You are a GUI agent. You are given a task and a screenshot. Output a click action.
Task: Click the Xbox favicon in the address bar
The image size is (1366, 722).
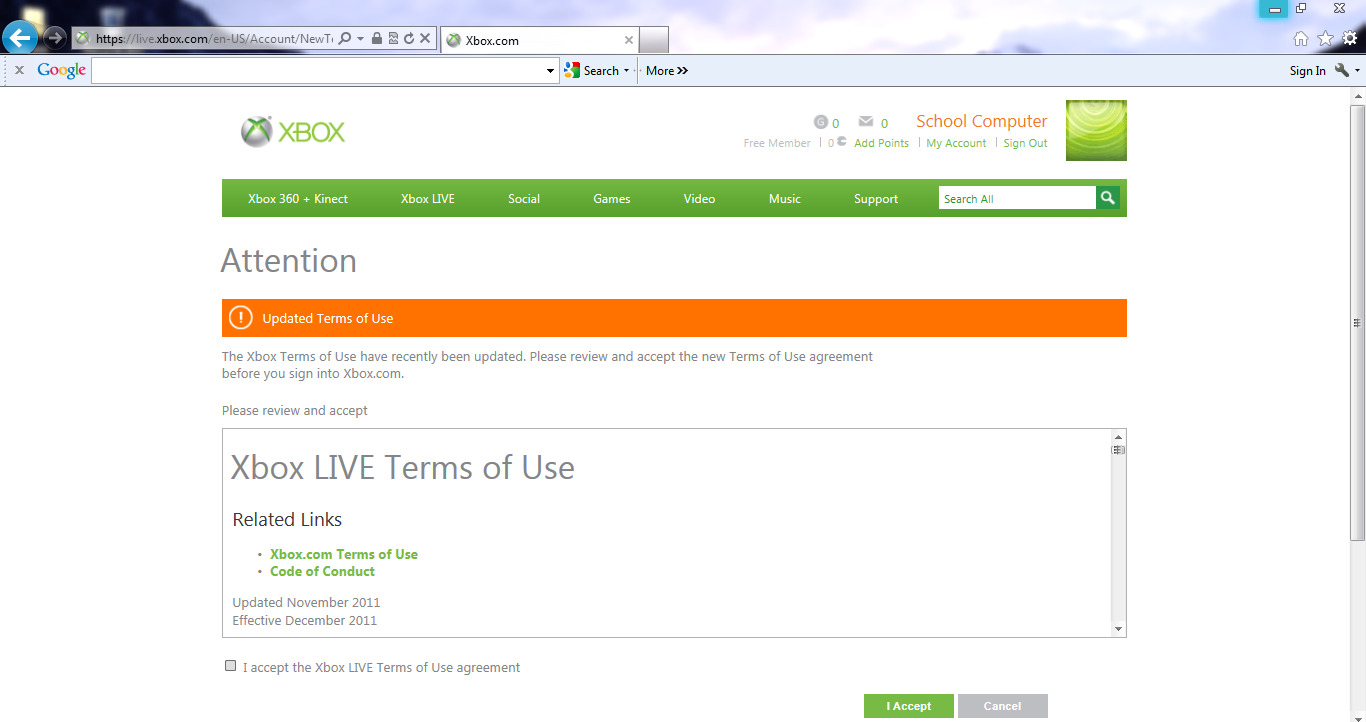coord(83,38)
